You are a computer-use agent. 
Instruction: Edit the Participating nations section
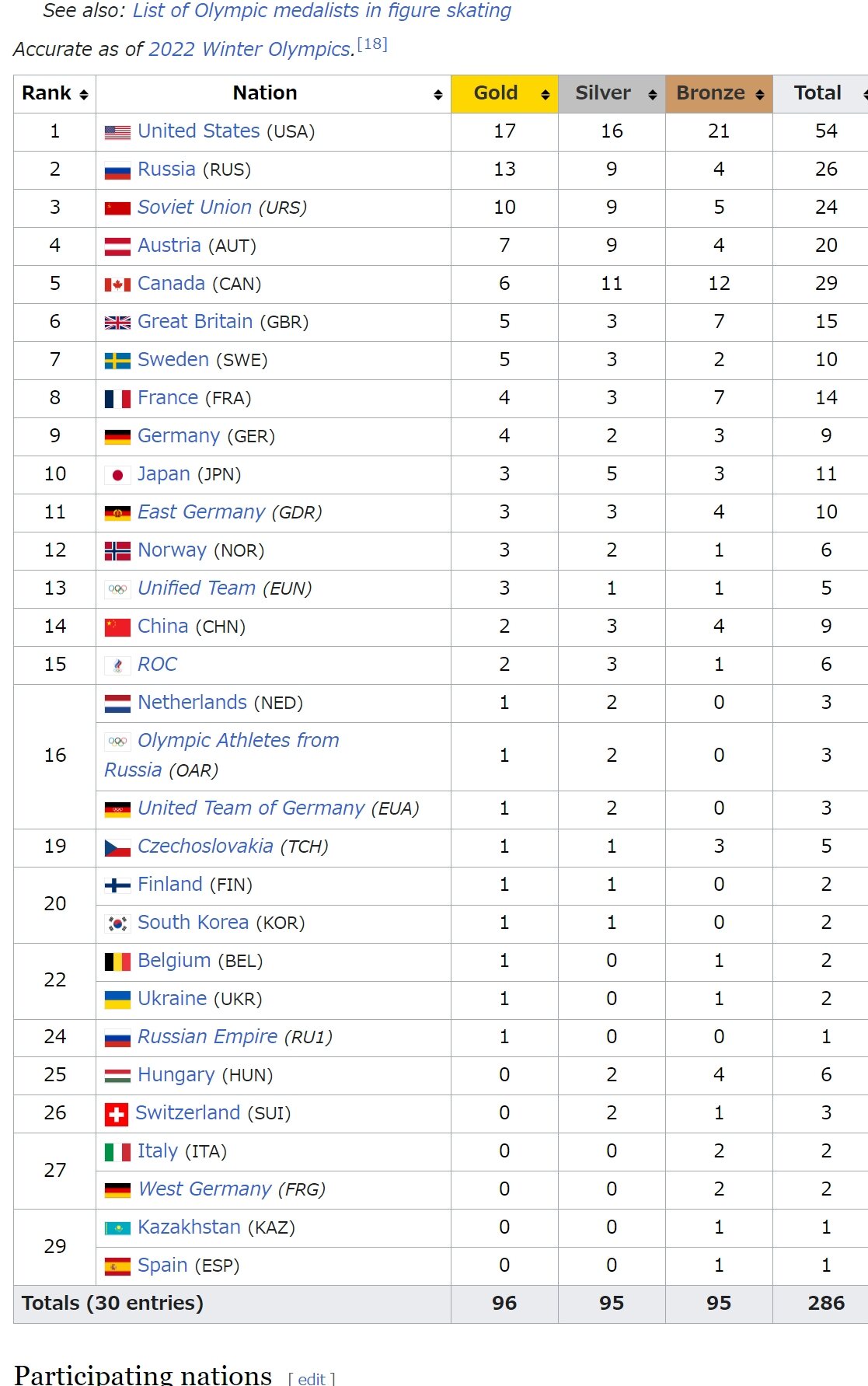pyautogui.click(x=312, y=1378)
